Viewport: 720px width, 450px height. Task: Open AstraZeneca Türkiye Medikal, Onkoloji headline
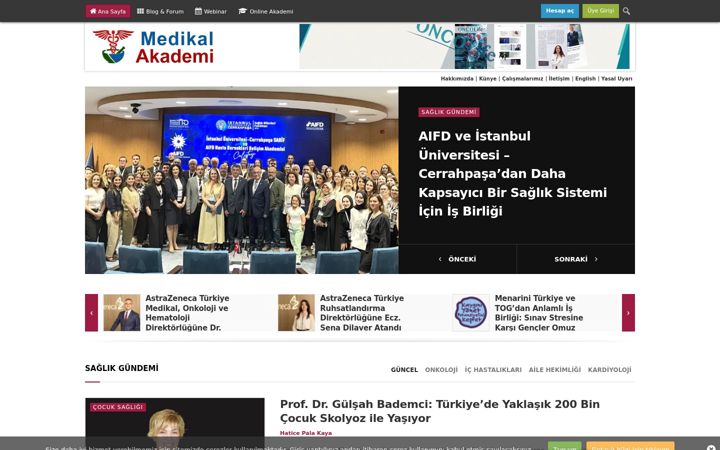point(187,313)
